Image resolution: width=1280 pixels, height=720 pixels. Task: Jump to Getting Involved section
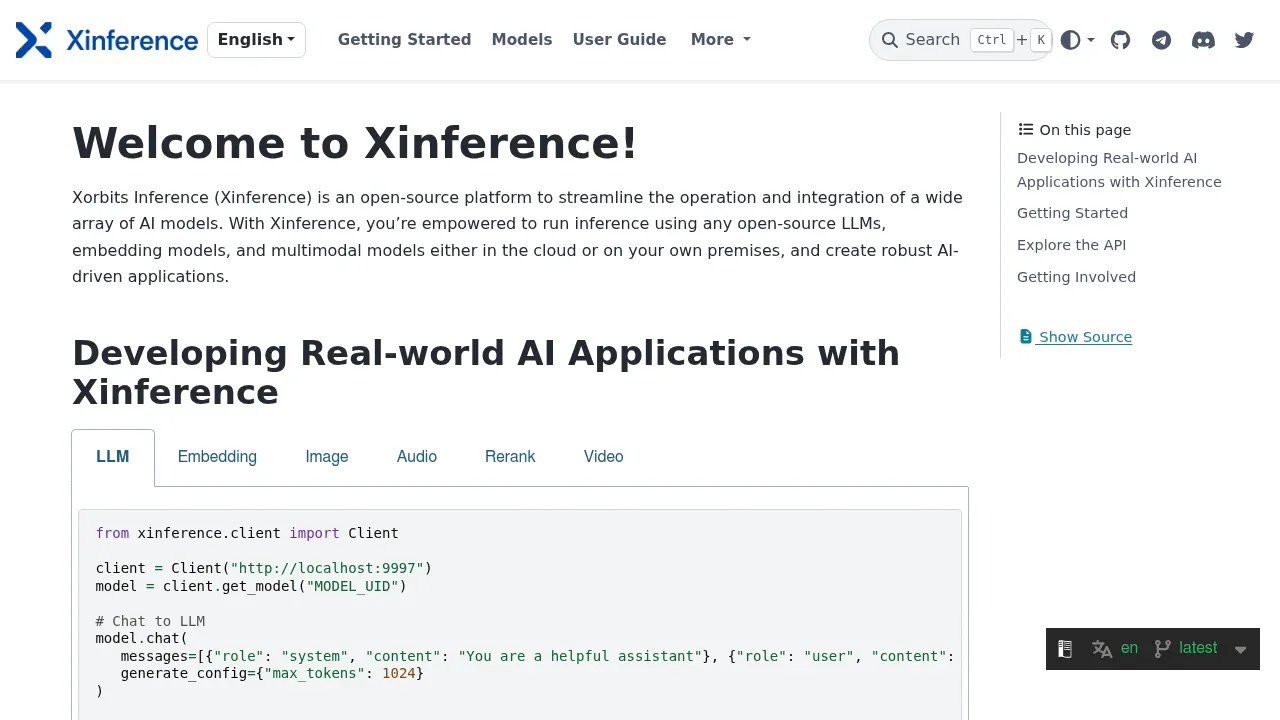[x=1076, y=277]
